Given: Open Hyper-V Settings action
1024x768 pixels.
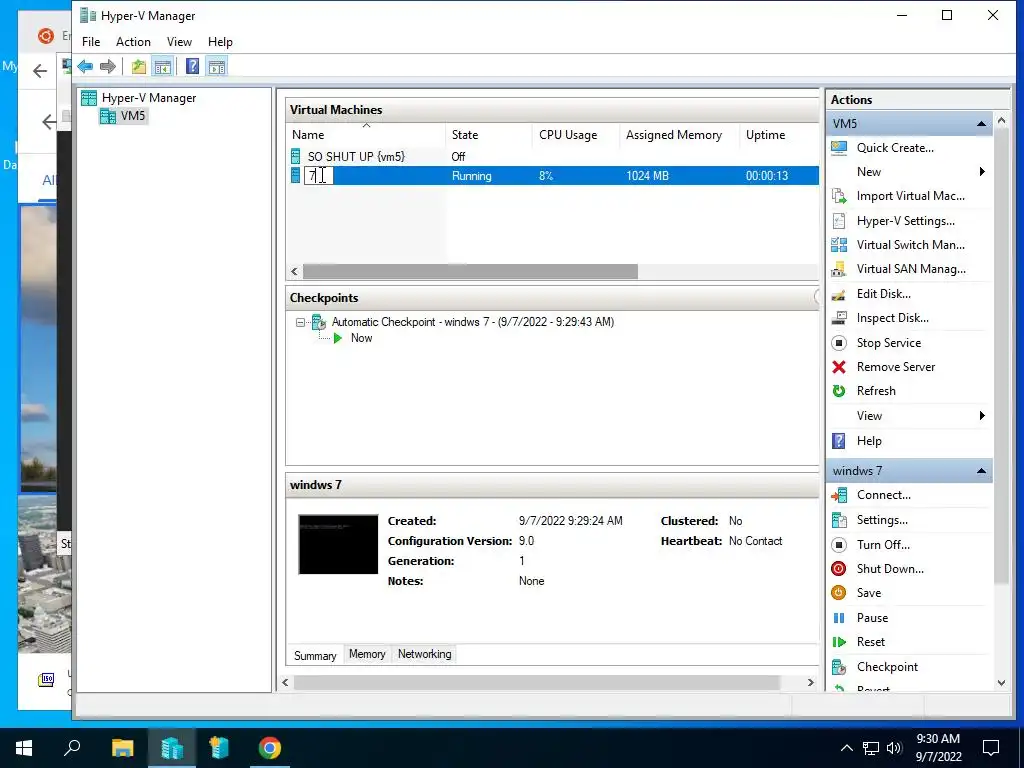Looking at the screenshot, I should 905,221.
